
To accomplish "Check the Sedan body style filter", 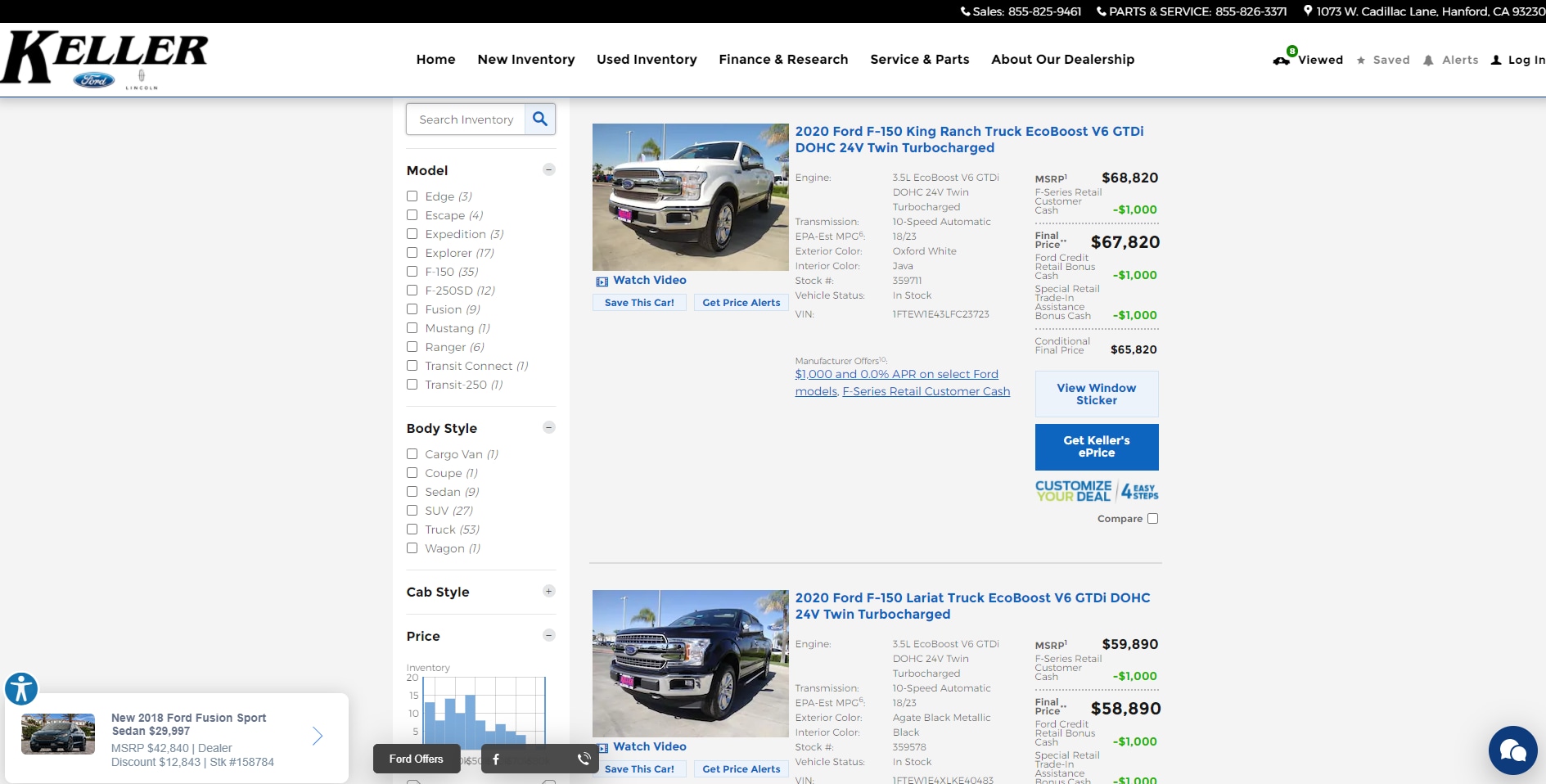I will pyautogui.click(x=412, y=492).
